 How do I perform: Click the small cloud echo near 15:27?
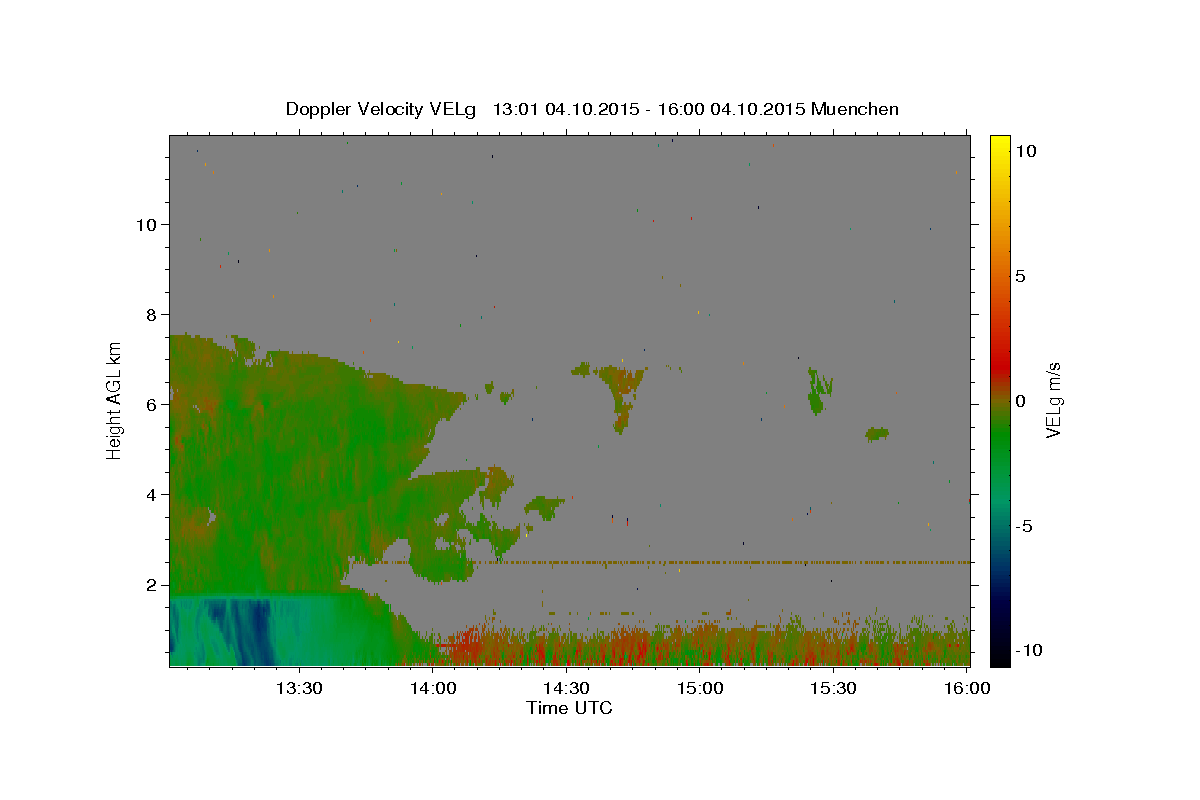[x=819, y=391]
